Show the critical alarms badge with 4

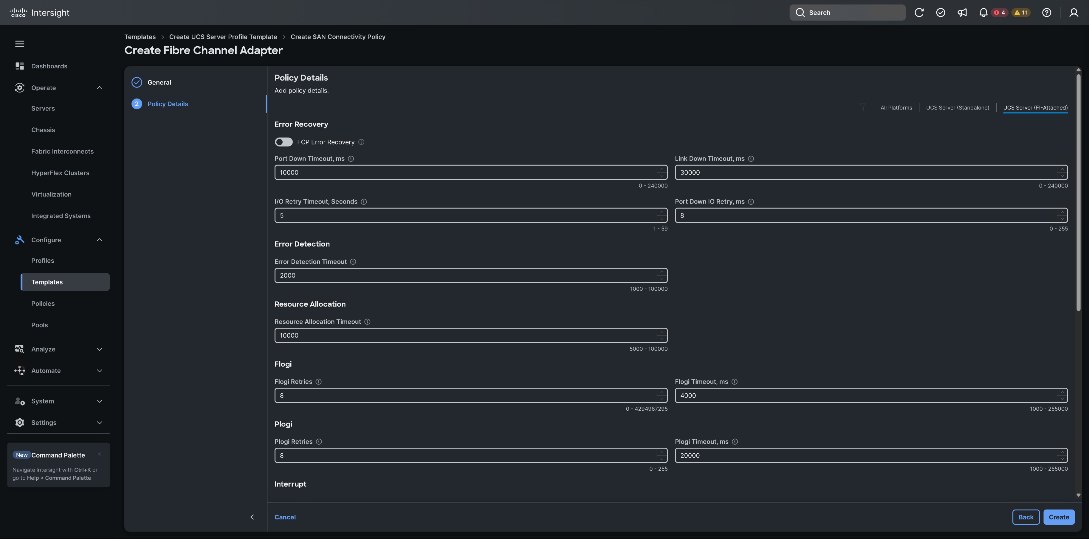coord(999,13)
